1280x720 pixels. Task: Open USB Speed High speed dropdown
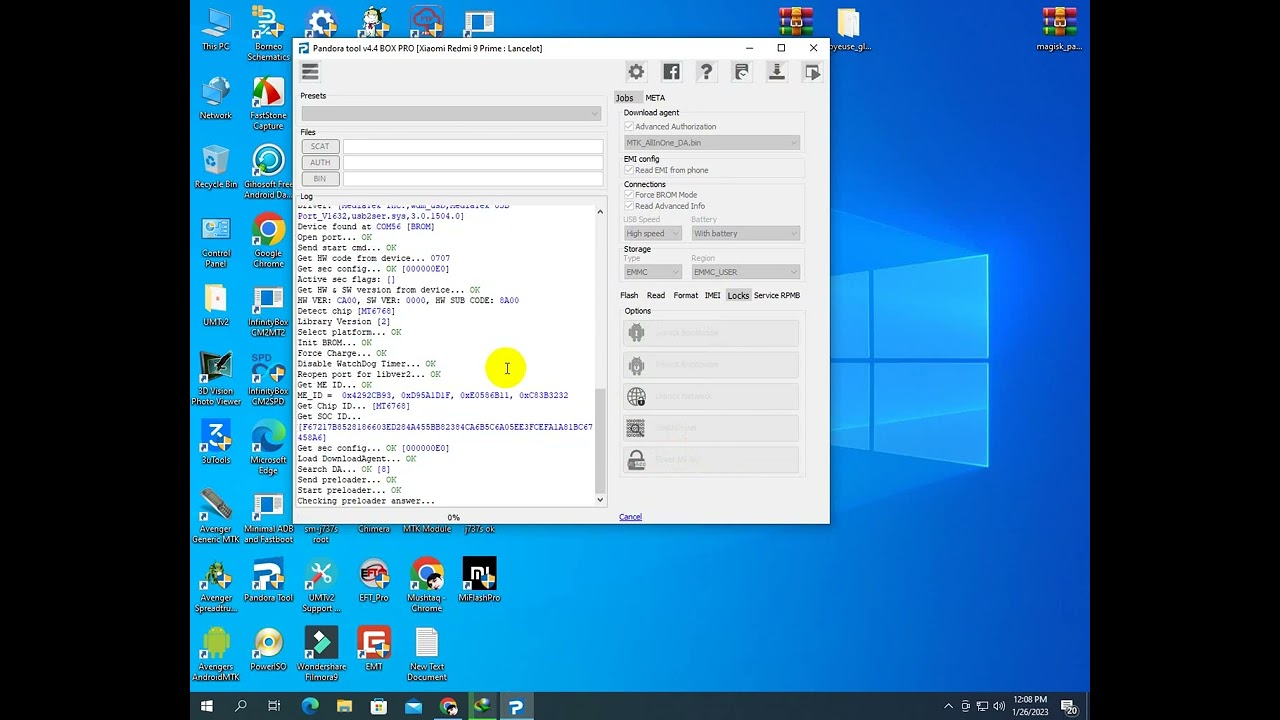click(x=652, y=233)
